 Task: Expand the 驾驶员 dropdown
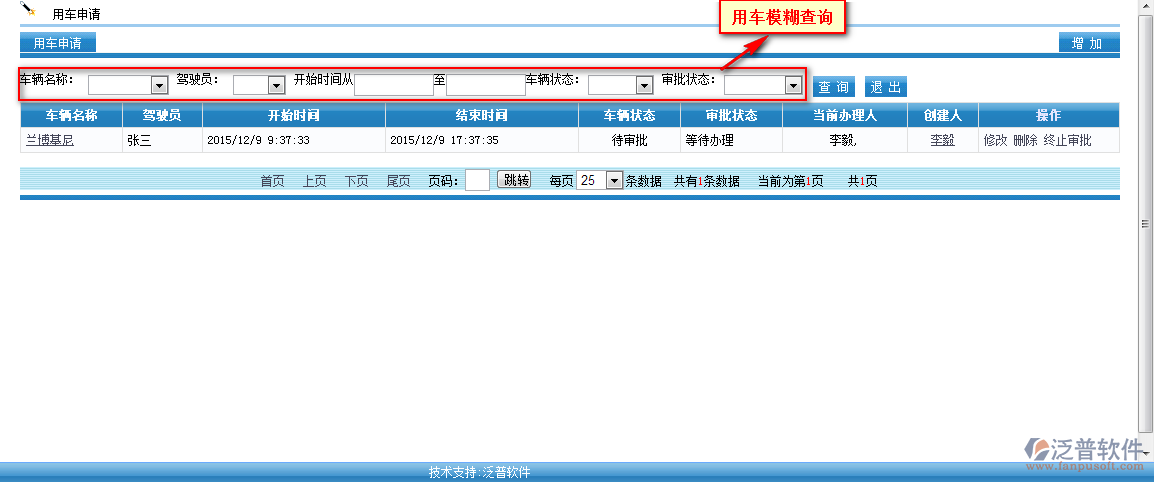(259, 86)
